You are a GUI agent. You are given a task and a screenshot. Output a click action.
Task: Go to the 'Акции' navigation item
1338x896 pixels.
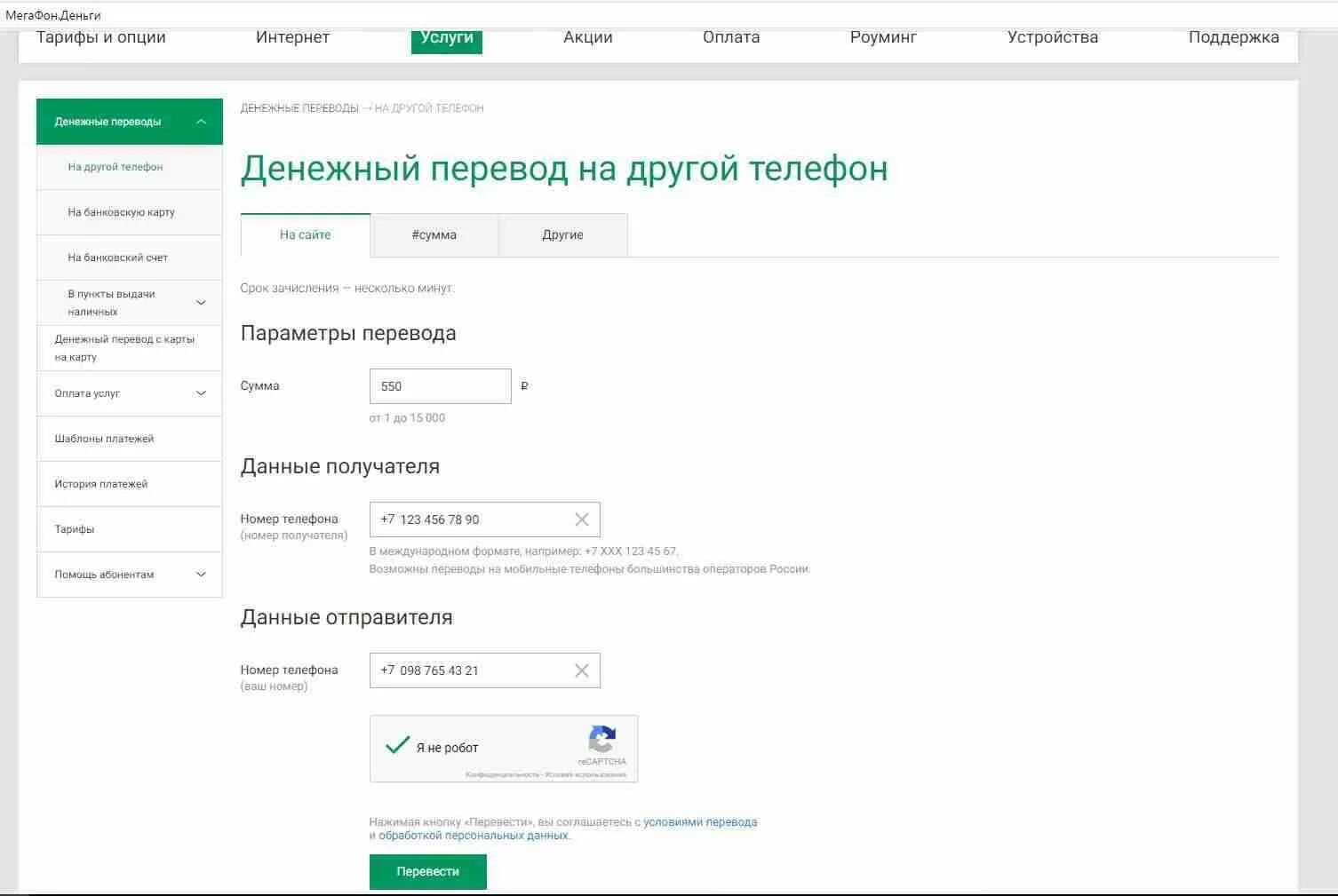pyautogui.click(x=588, y=37)
